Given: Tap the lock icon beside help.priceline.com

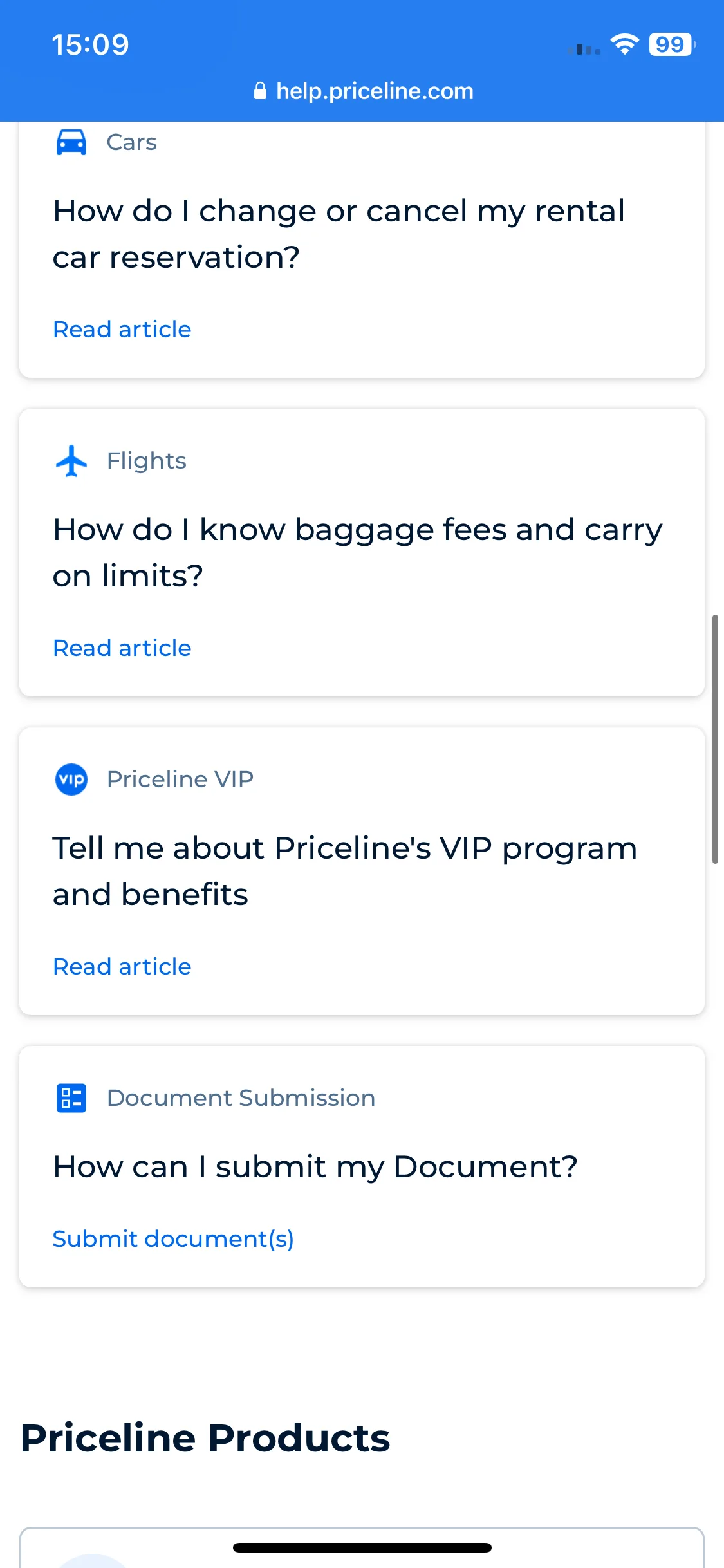Looking at the screenshot, I should click(x=260, y=91).
